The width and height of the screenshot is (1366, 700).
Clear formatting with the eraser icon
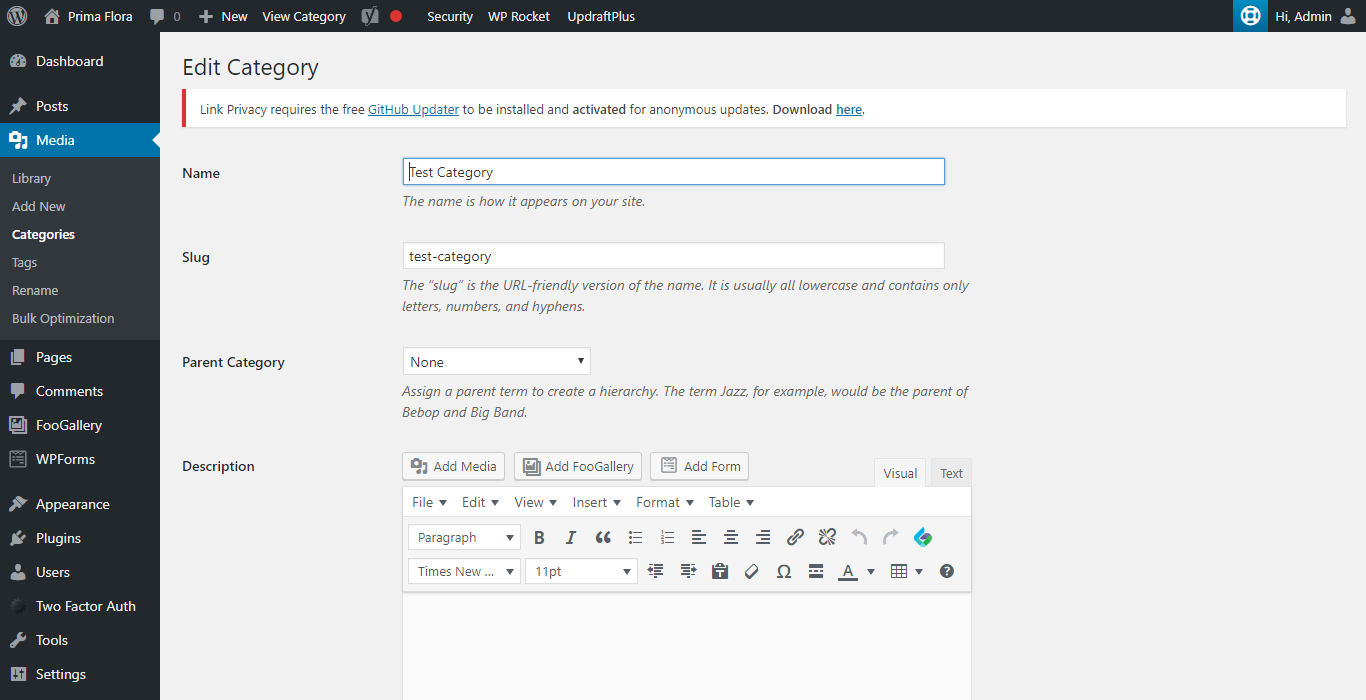tap(752, 572)
